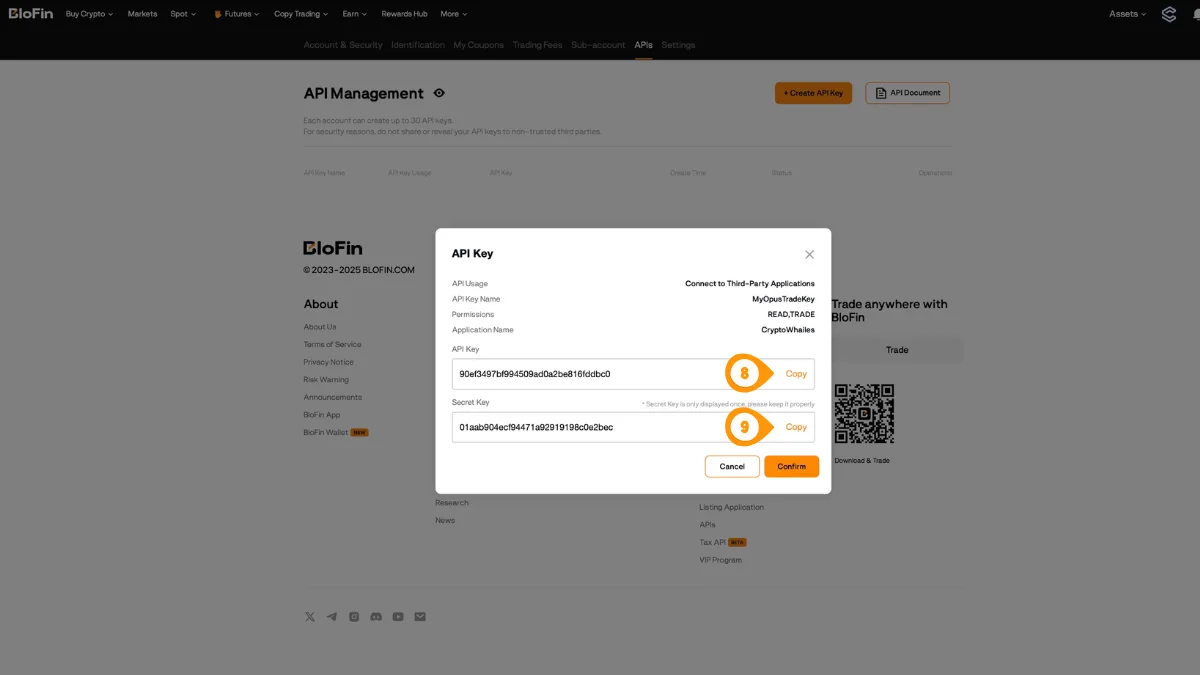Open the Tax API footer link
This screenshot has height=675, width=1200.
[x=712, y=542]
